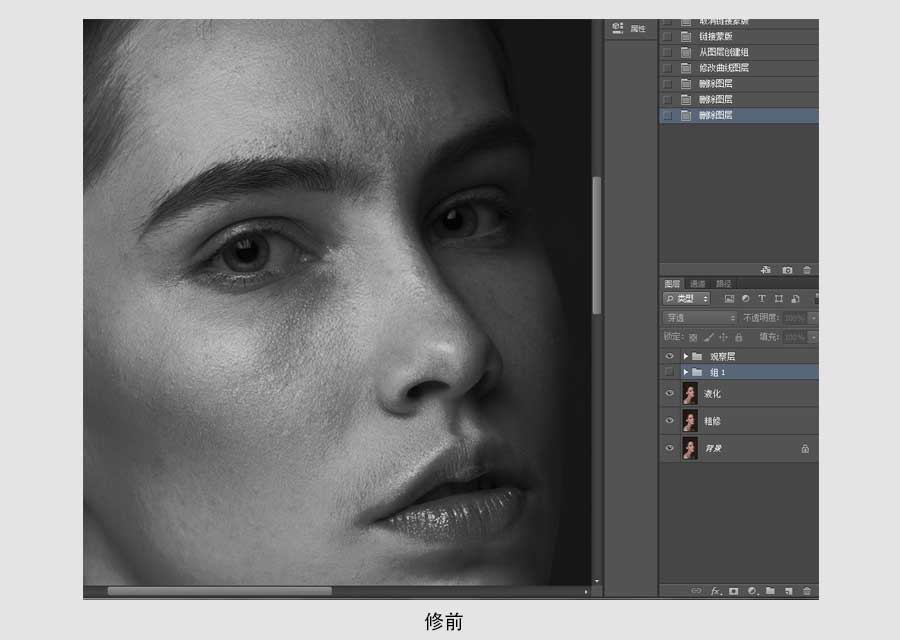Screen dimensions: 900x640
Task: Click the 精修 layer thumbnail
Action: pyautogui.click(x=689, y=421)
